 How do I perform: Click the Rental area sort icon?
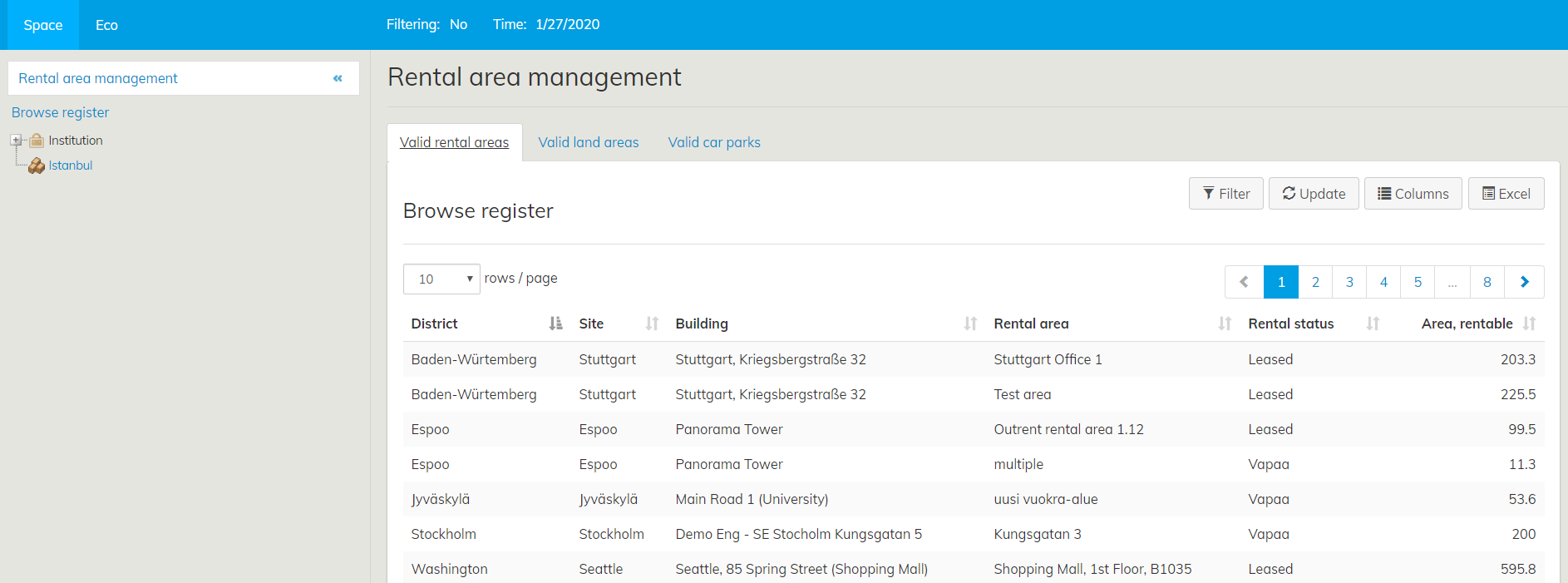(x=1225, y=324)
